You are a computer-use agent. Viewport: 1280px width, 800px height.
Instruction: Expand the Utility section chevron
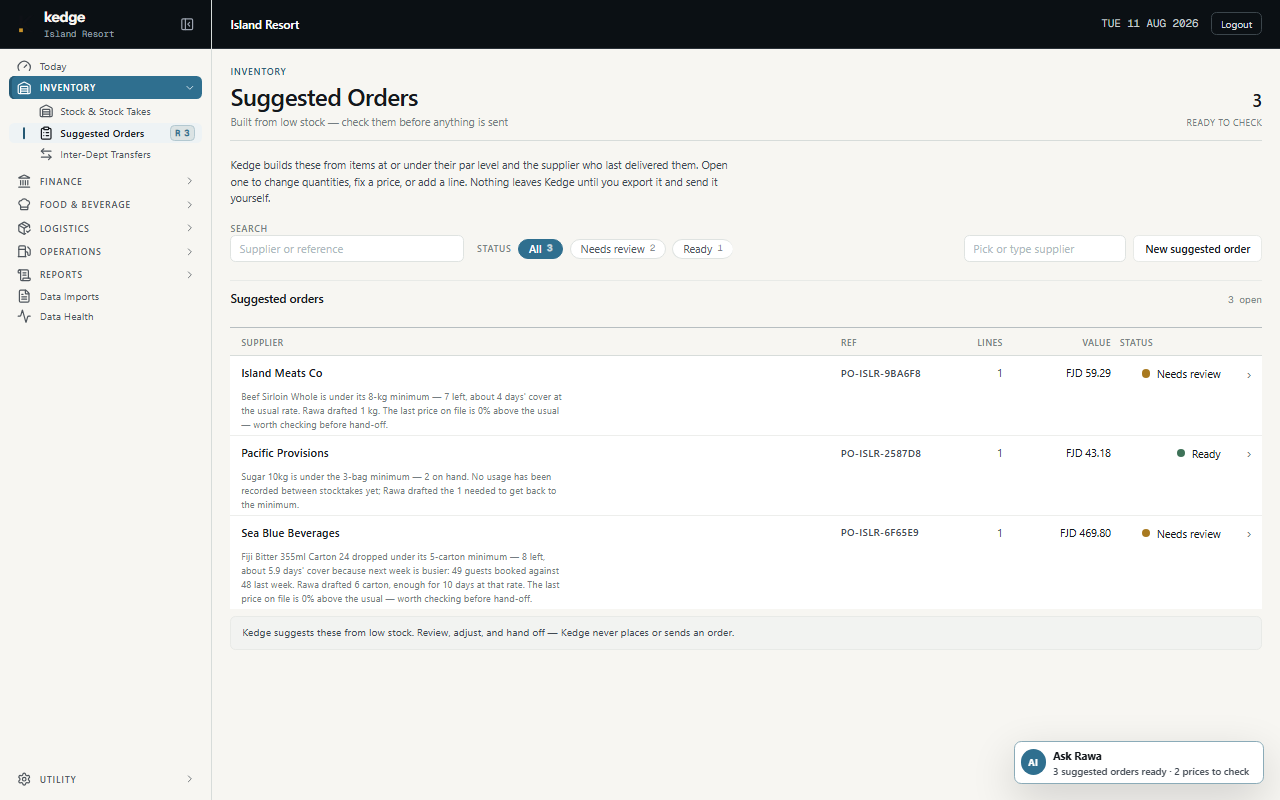click(189, 779)
